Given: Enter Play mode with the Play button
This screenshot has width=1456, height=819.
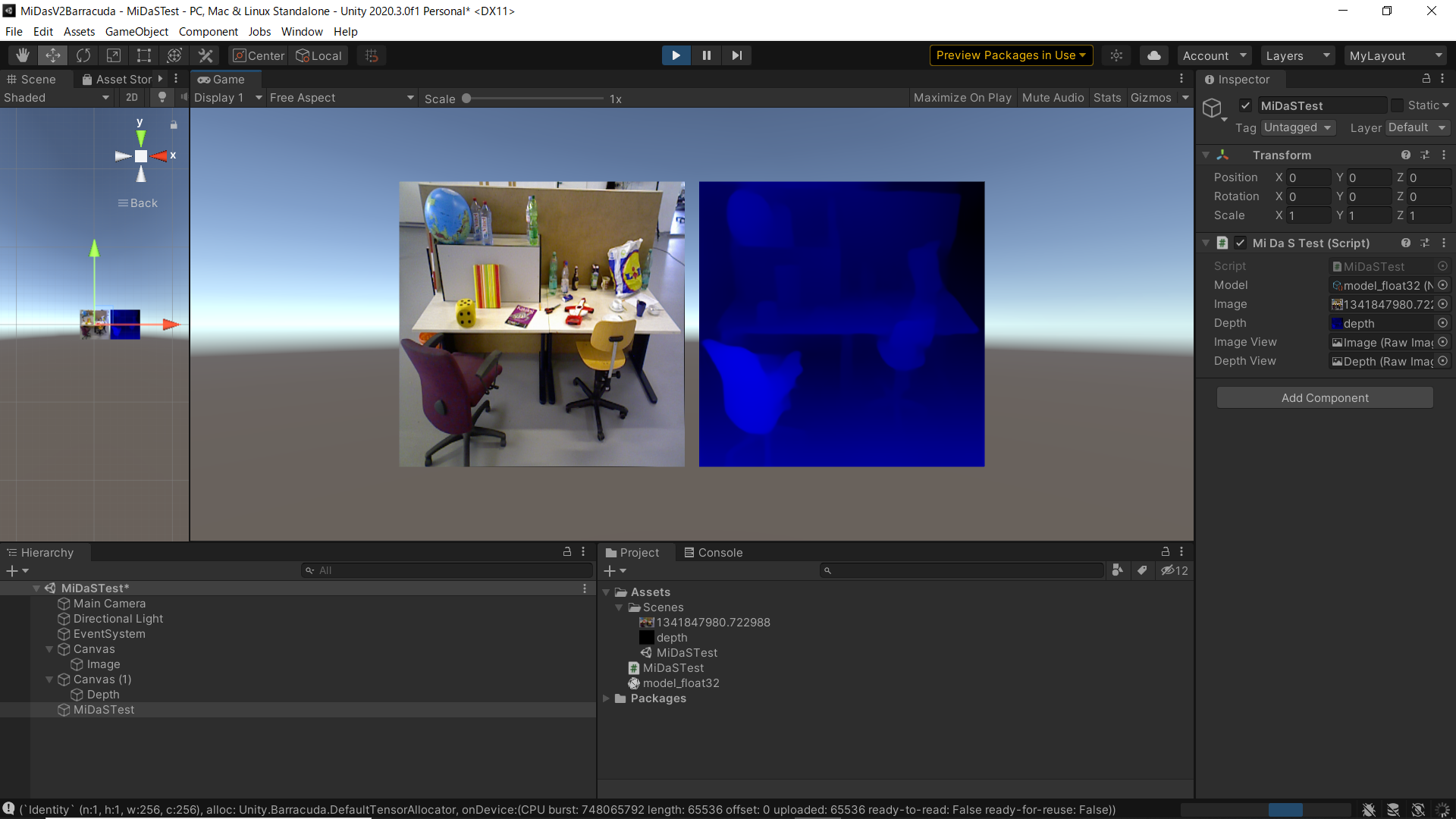Looking at the screenshot, I should (675, 55).
